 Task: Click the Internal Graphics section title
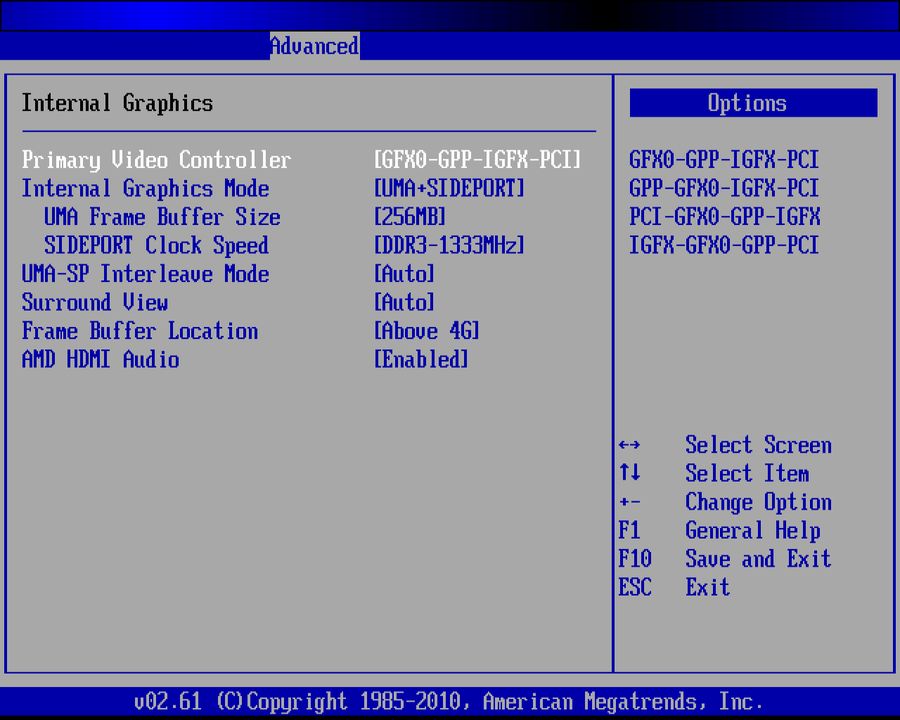(116, 103)
